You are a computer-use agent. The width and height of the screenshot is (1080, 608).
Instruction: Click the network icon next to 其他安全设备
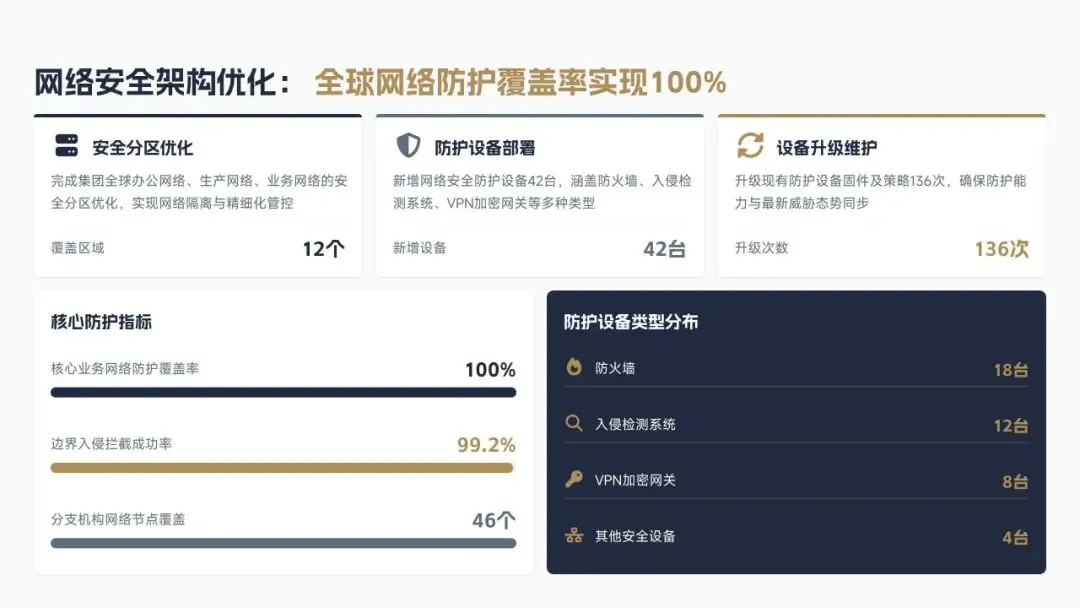click(x=574, y=535)
